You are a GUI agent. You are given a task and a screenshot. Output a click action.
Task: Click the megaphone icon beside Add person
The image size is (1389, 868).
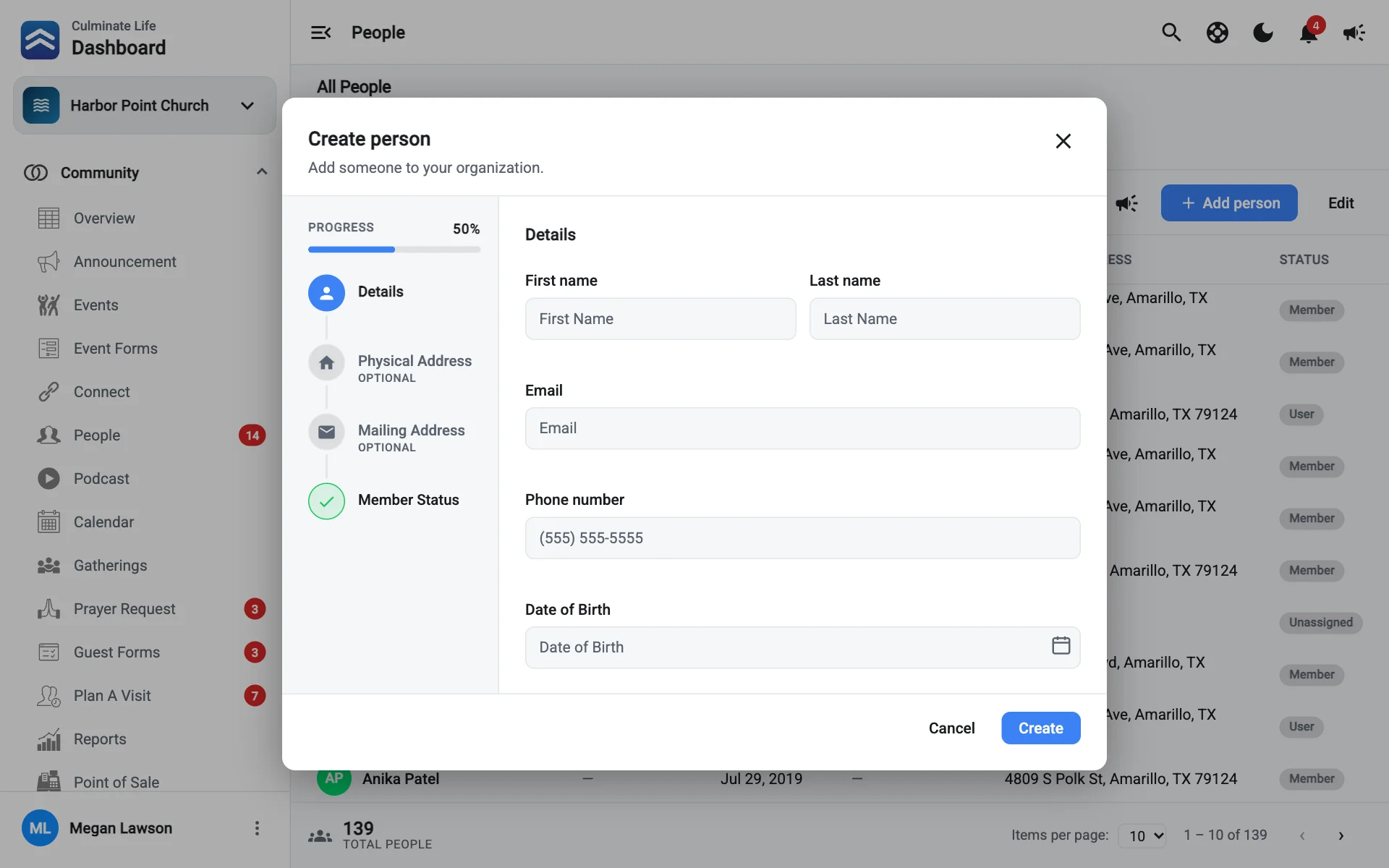coord(1126,203)
